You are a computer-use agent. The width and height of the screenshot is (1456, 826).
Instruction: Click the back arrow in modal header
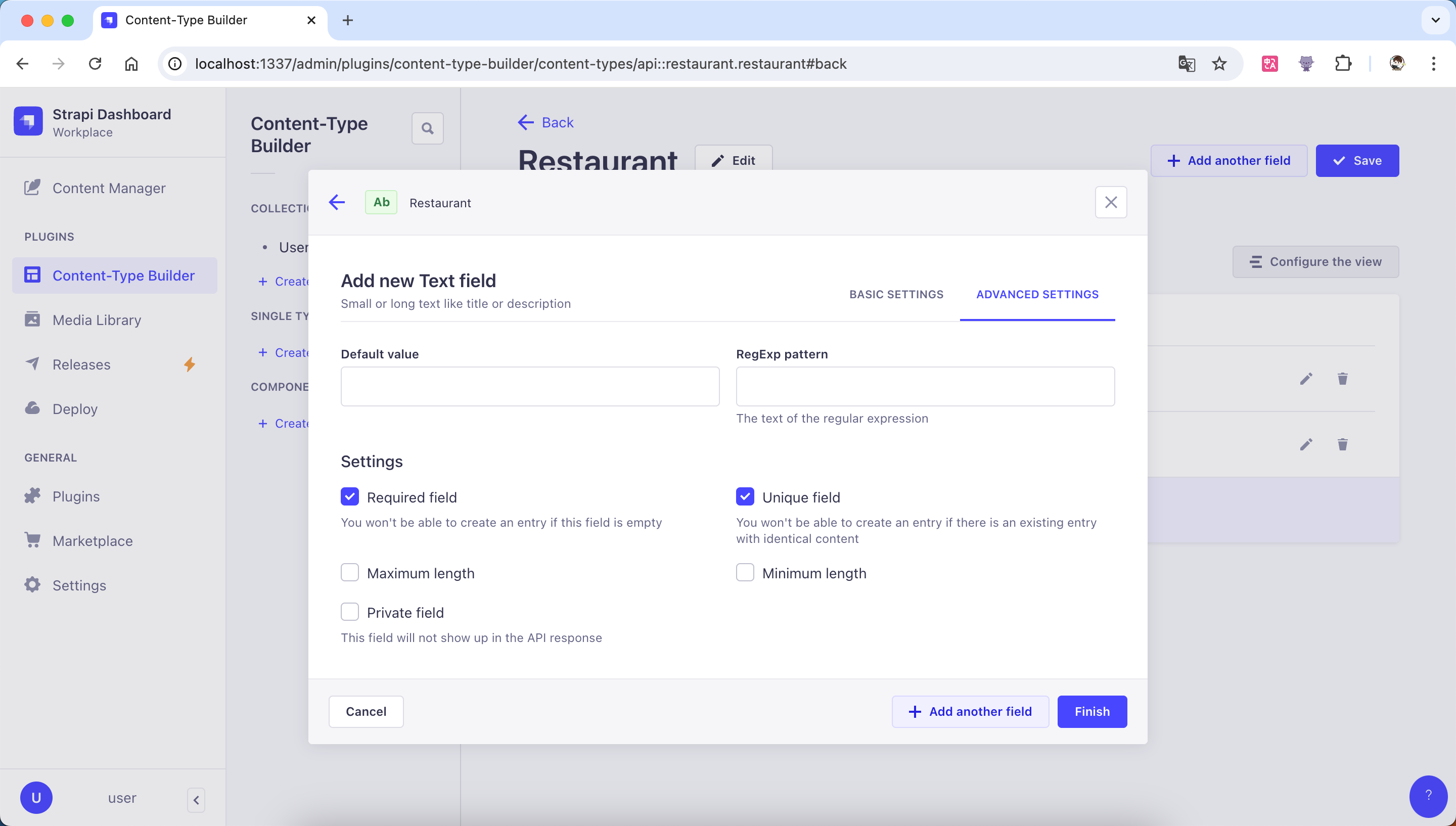click(x=337, y=203)
